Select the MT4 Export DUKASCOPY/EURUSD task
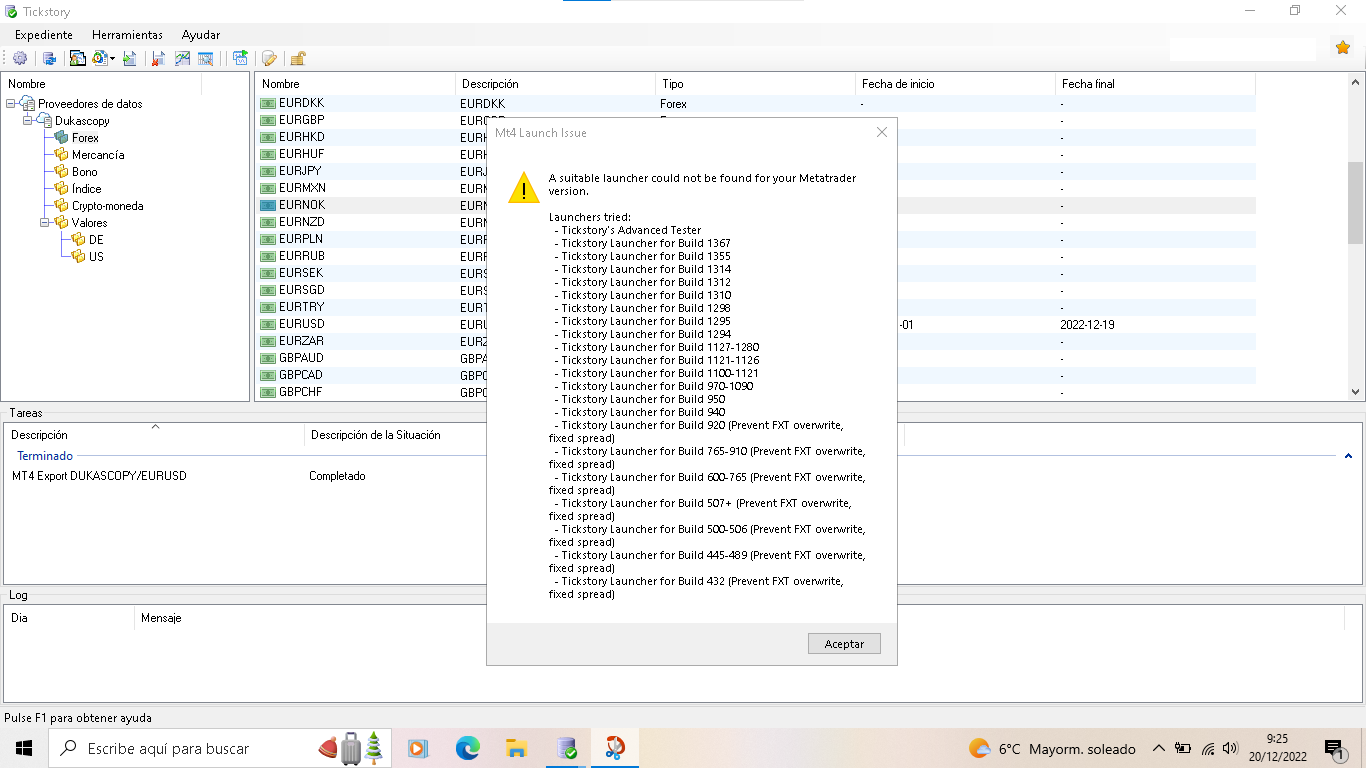This screenshot has height=768, width=1366. click(x=99, y=476)
